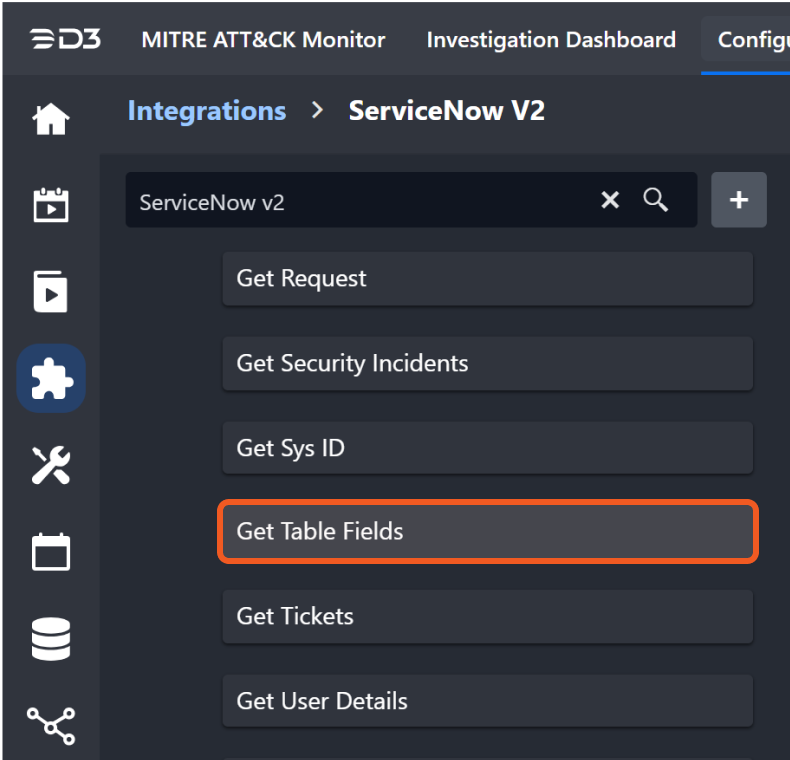The image size is (790, 760).
Task: Open the calendar play icon in sidebar
Action: point(51,205)
